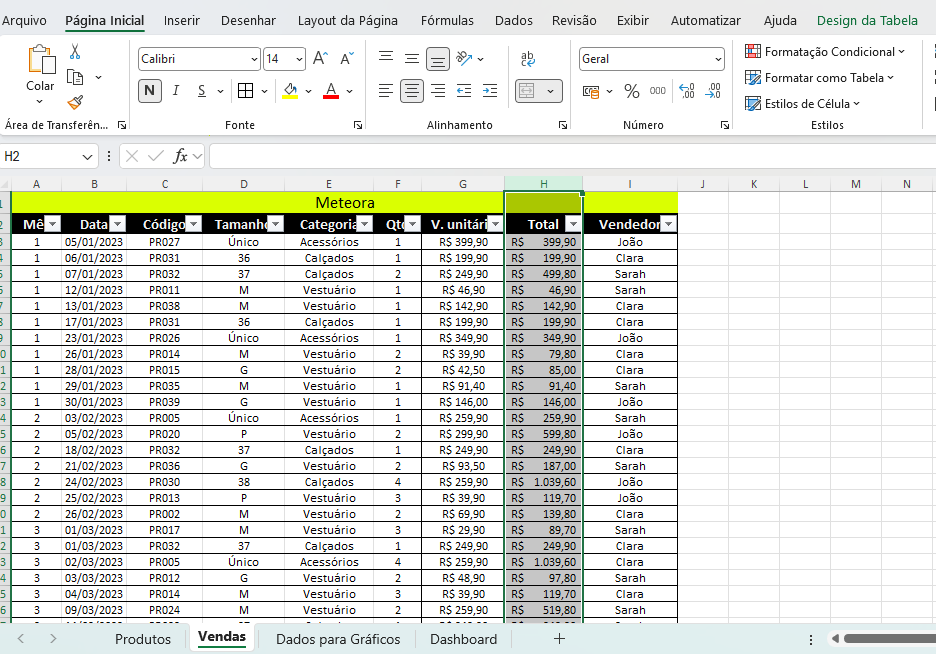
Task: Add a new sheet with plus
Action: coord(559,639)
